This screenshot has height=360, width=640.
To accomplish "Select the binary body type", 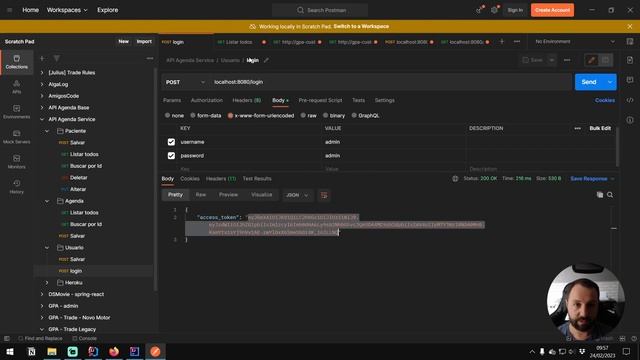I will [325, 116].
